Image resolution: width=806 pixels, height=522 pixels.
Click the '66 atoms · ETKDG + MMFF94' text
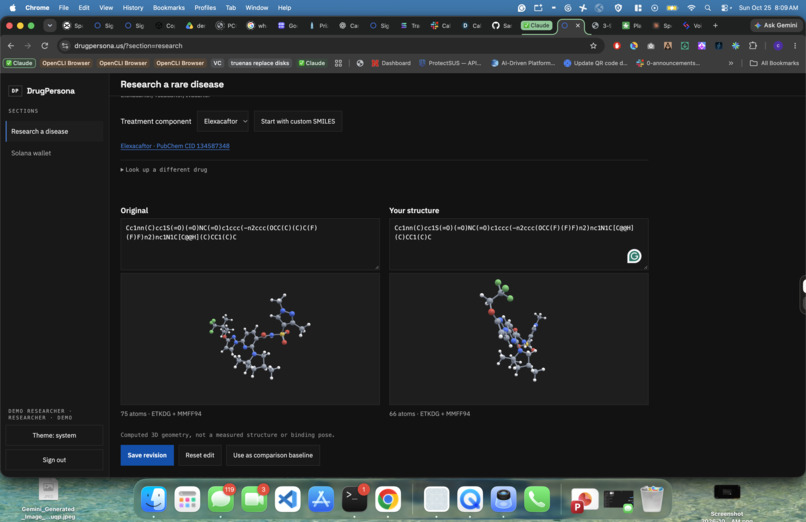click(430, 414)
